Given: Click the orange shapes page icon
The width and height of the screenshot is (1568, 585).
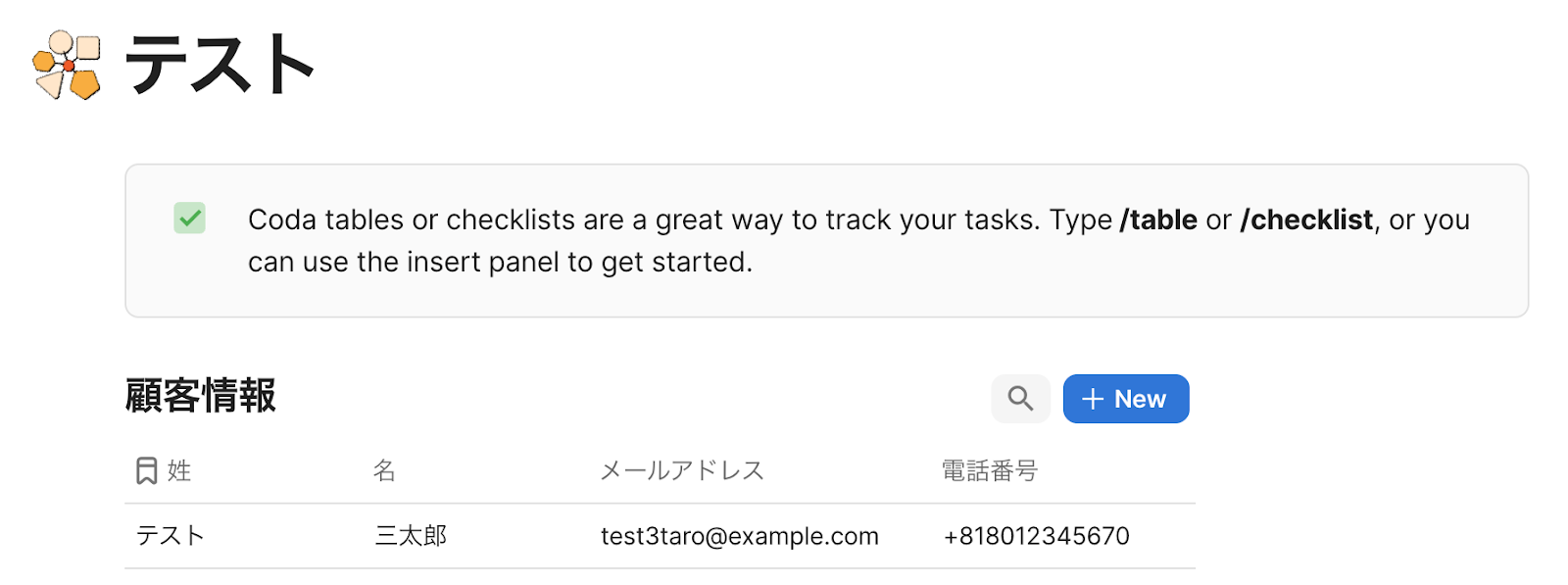Looking at the screenshot, I should 67,65.
